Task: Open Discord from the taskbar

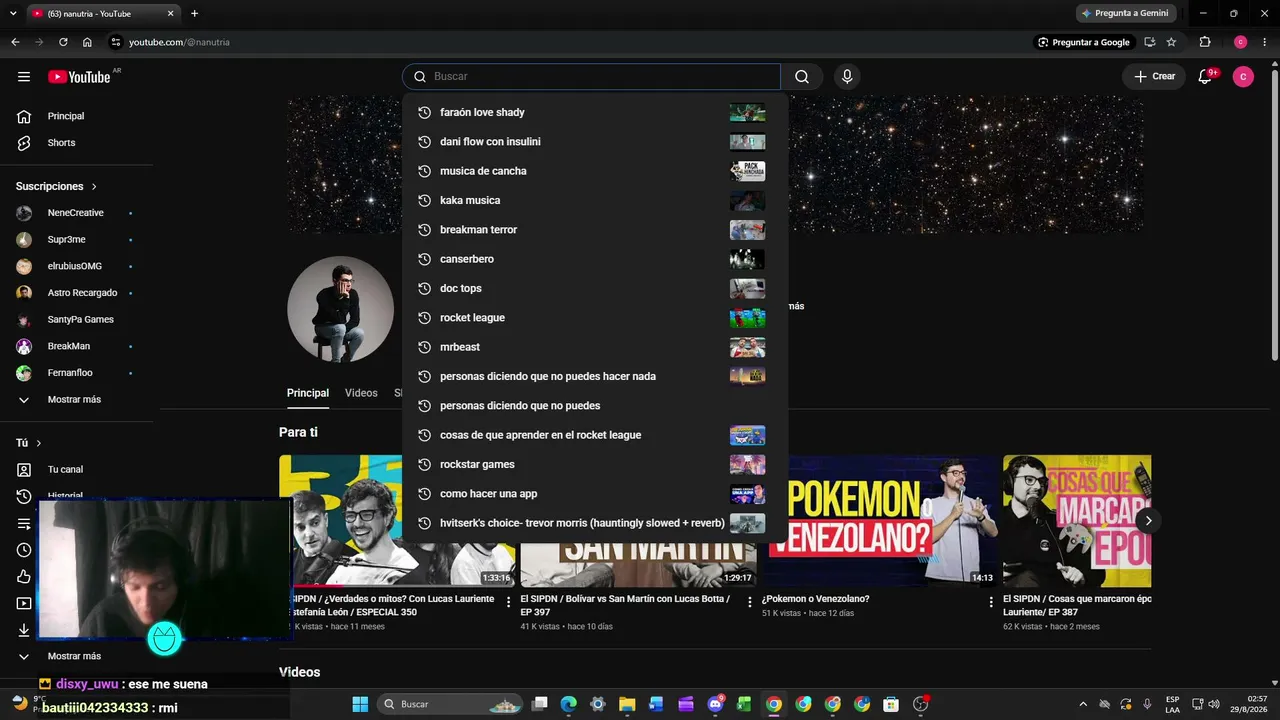Action: pyautogui.click(x=715, y=704)
